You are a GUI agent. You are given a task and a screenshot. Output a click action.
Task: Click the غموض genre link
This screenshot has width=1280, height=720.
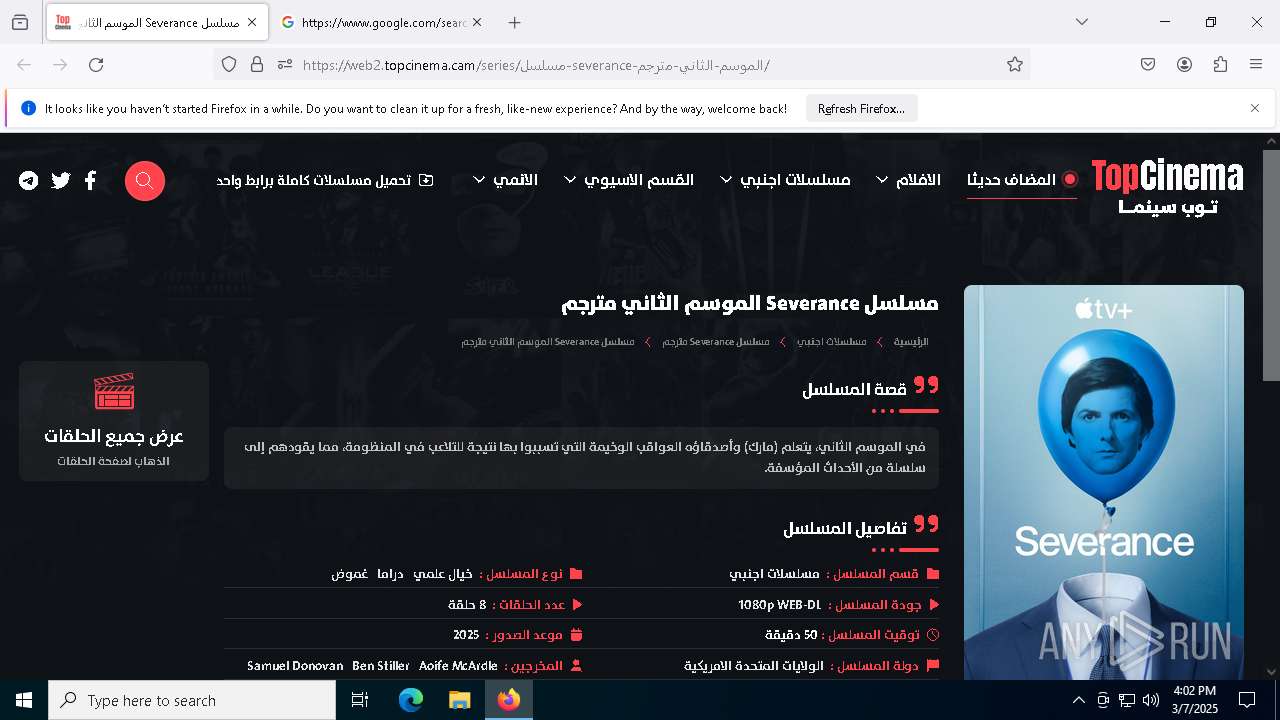pyautogui.click(x=350, y=574)
